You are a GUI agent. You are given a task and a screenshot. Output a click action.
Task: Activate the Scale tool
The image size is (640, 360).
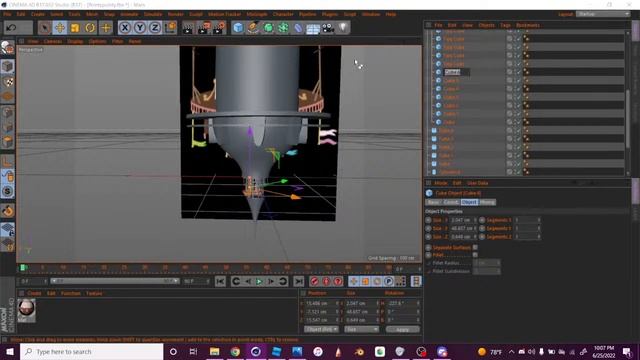(x=75, y=28)
